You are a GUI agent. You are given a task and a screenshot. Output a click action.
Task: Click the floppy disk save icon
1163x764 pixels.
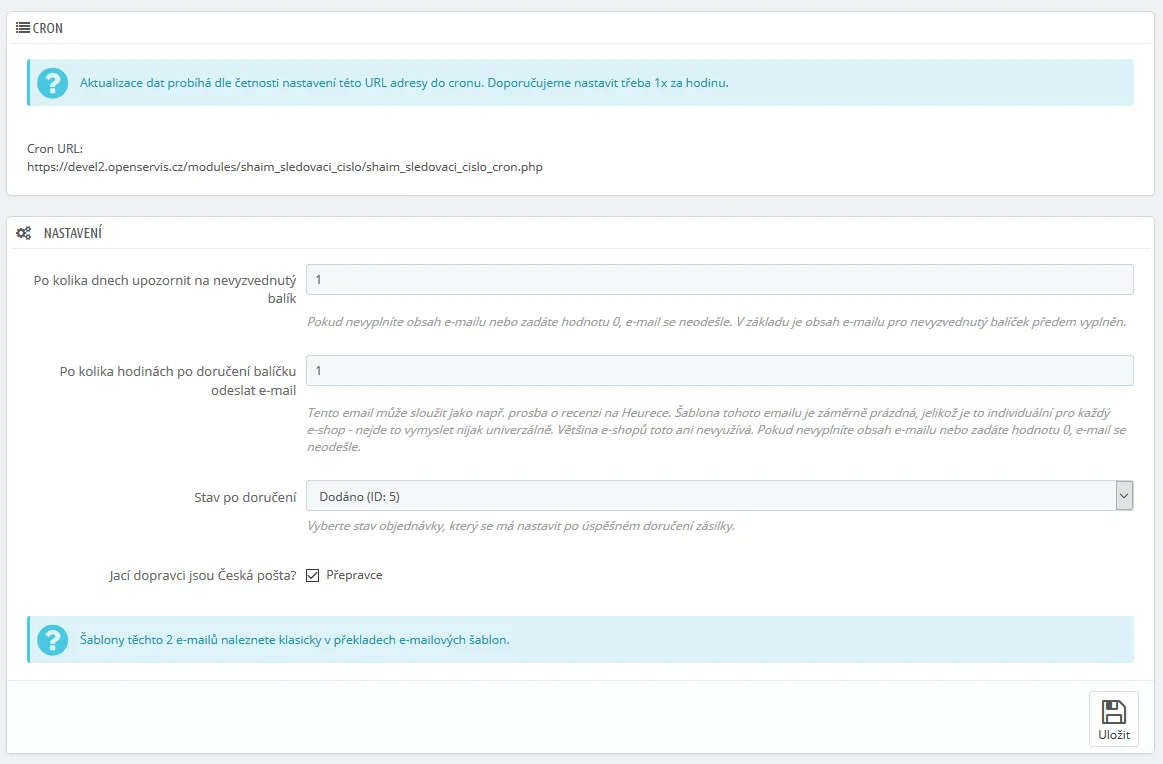[1113, 712]
